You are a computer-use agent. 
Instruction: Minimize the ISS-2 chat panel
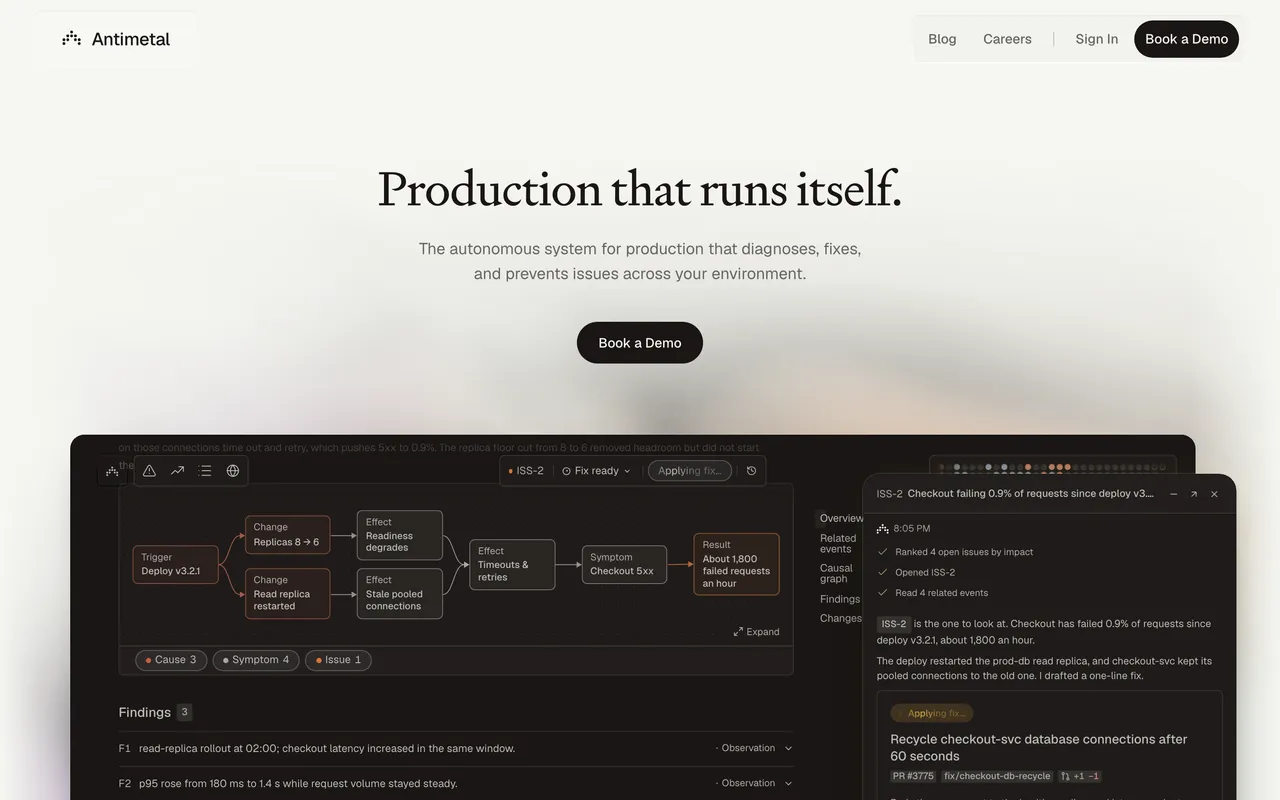coord(1174,494)
